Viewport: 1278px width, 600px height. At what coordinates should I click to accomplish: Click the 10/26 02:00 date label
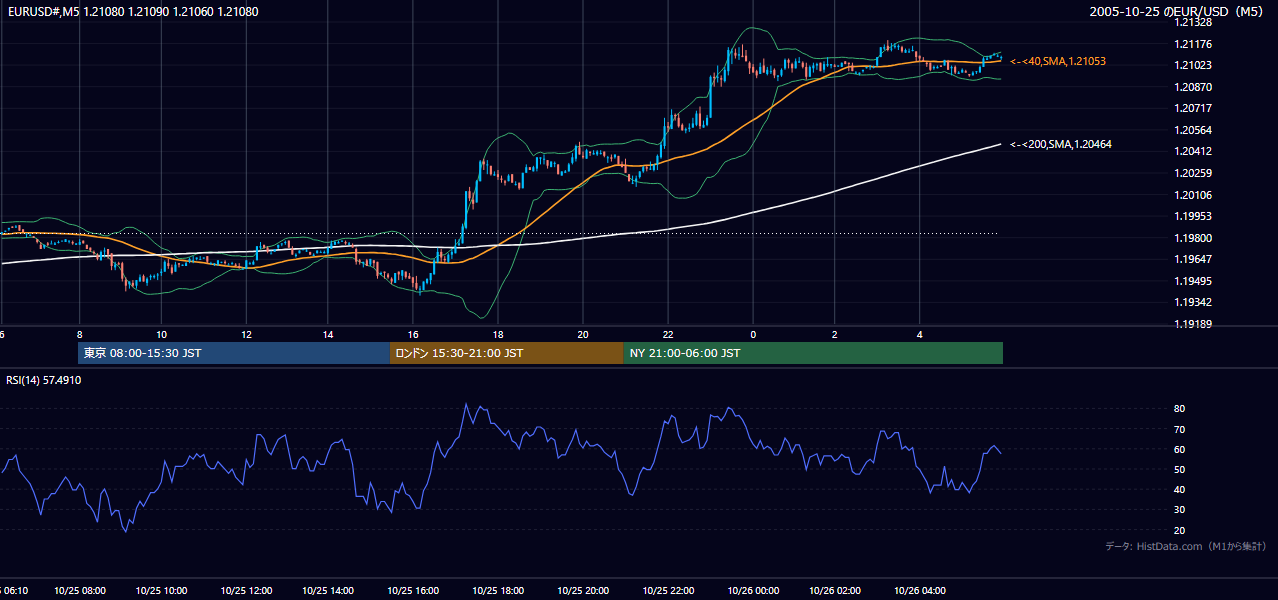tap(836, 590)
